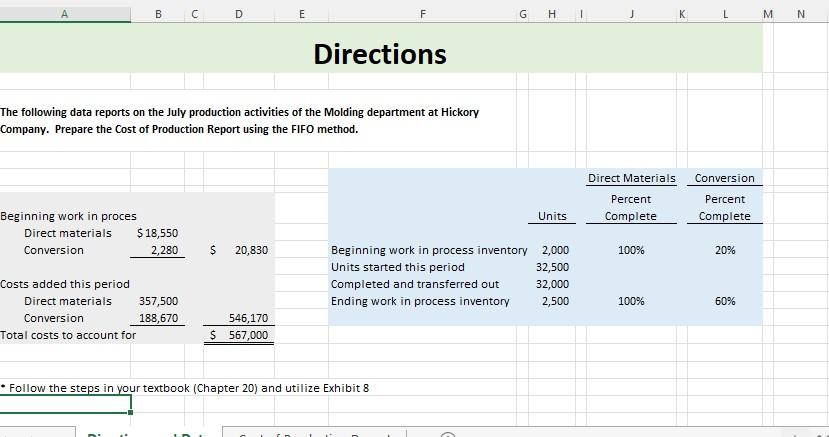829x437 pixels.
Task: Grab the fill handle of the active cell
Action: (131, 413)
